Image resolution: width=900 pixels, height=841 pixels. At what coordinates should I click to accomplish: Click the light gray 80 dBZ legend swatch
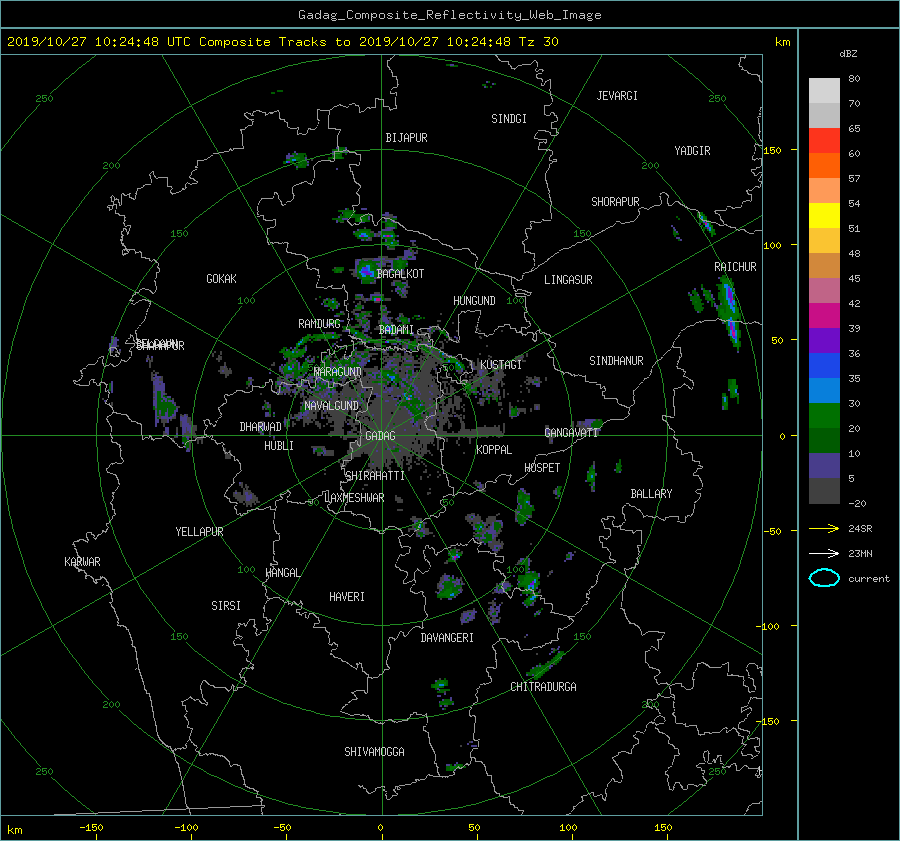coord(824,90)
